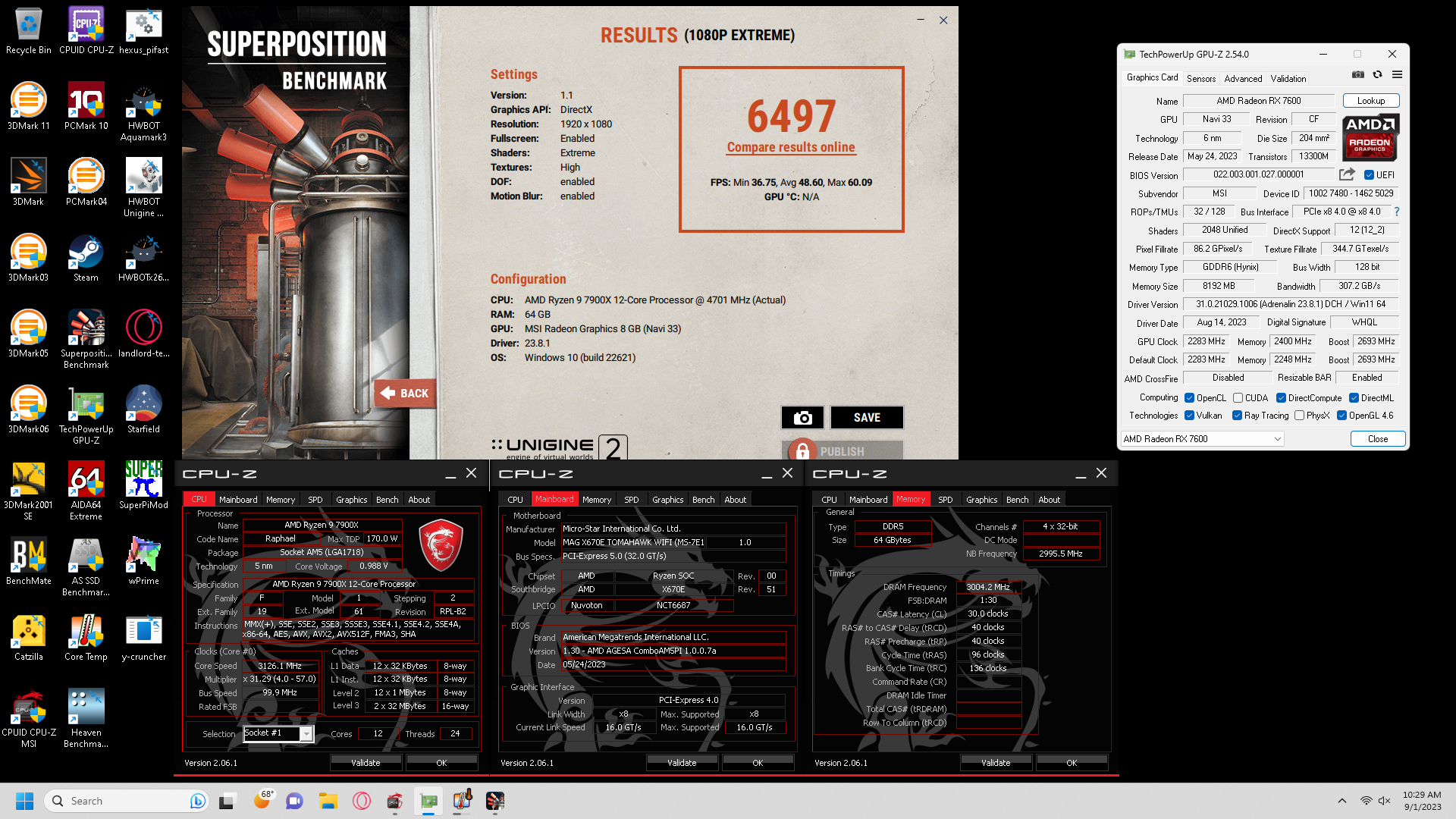Click PUBLISH button in Superposition
This screenshot has height=819, width=1456.
pos(842,450)
